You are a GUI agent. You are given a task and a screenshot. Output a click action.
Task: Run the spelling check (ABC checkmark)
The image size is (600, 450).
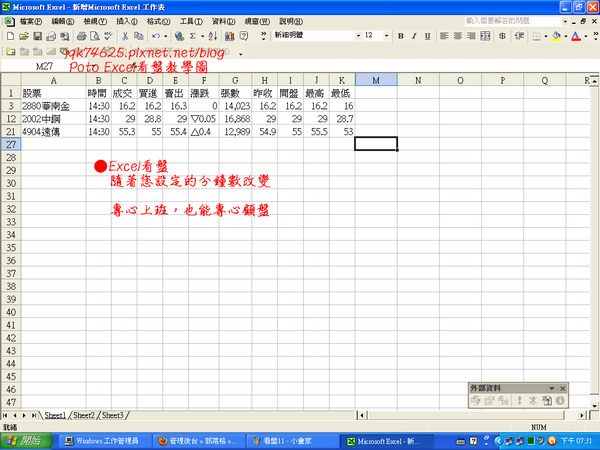click(108, 36)
